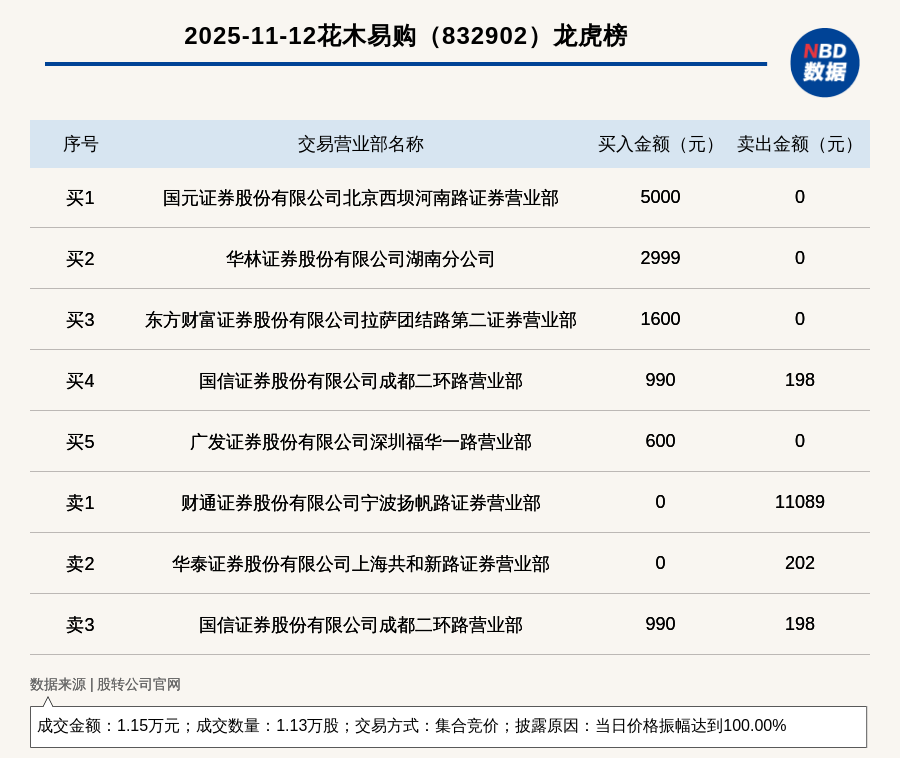Click the 卖3 row label
Image resolution: width=900 pixels, height=758 pixels.
pyautogui.click(x=80, y=625)
